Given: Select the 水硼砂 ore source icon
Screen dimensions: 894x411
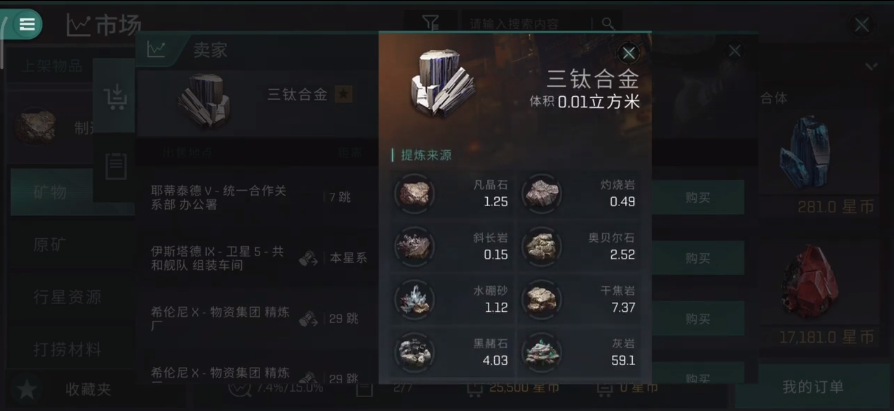Looking at the screenshot, I should (415, 299).
